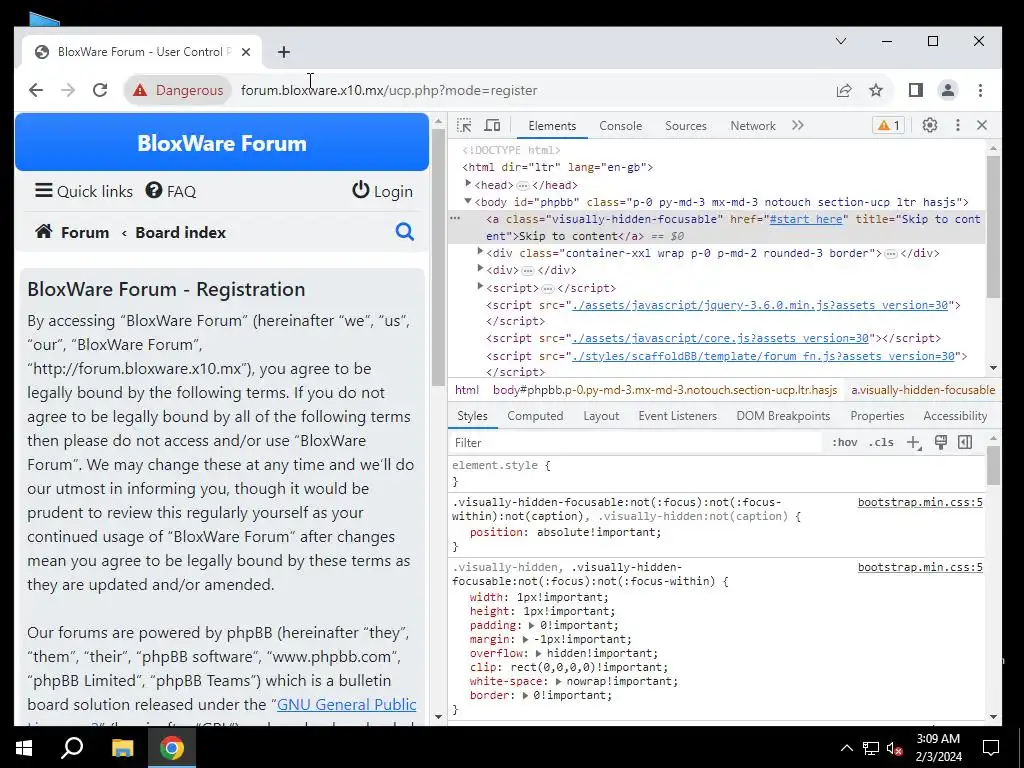Open the Chrome profile avatar
The image size is (1024, 768).
[948, 90]
